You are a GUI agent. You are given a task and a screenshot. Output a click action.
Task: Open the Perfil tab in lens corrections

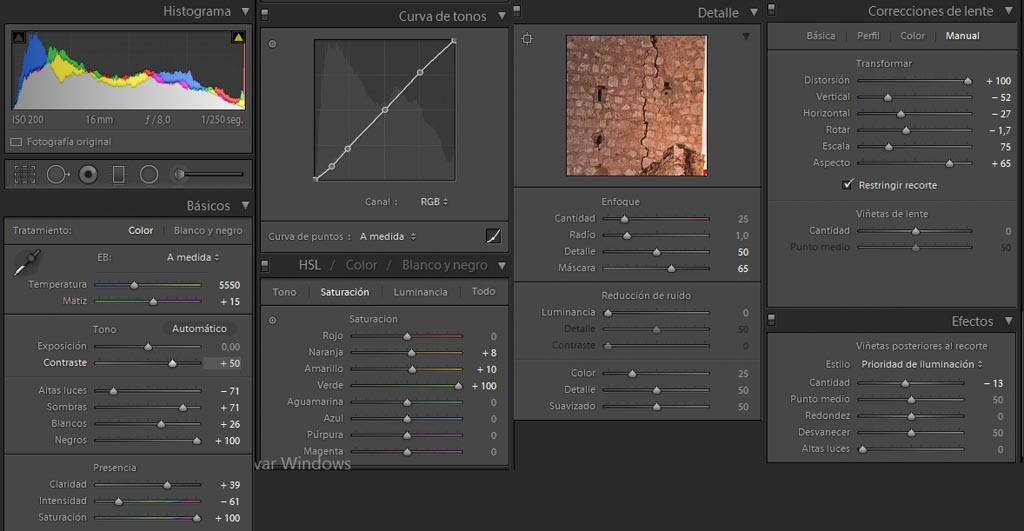coord(868,36)
